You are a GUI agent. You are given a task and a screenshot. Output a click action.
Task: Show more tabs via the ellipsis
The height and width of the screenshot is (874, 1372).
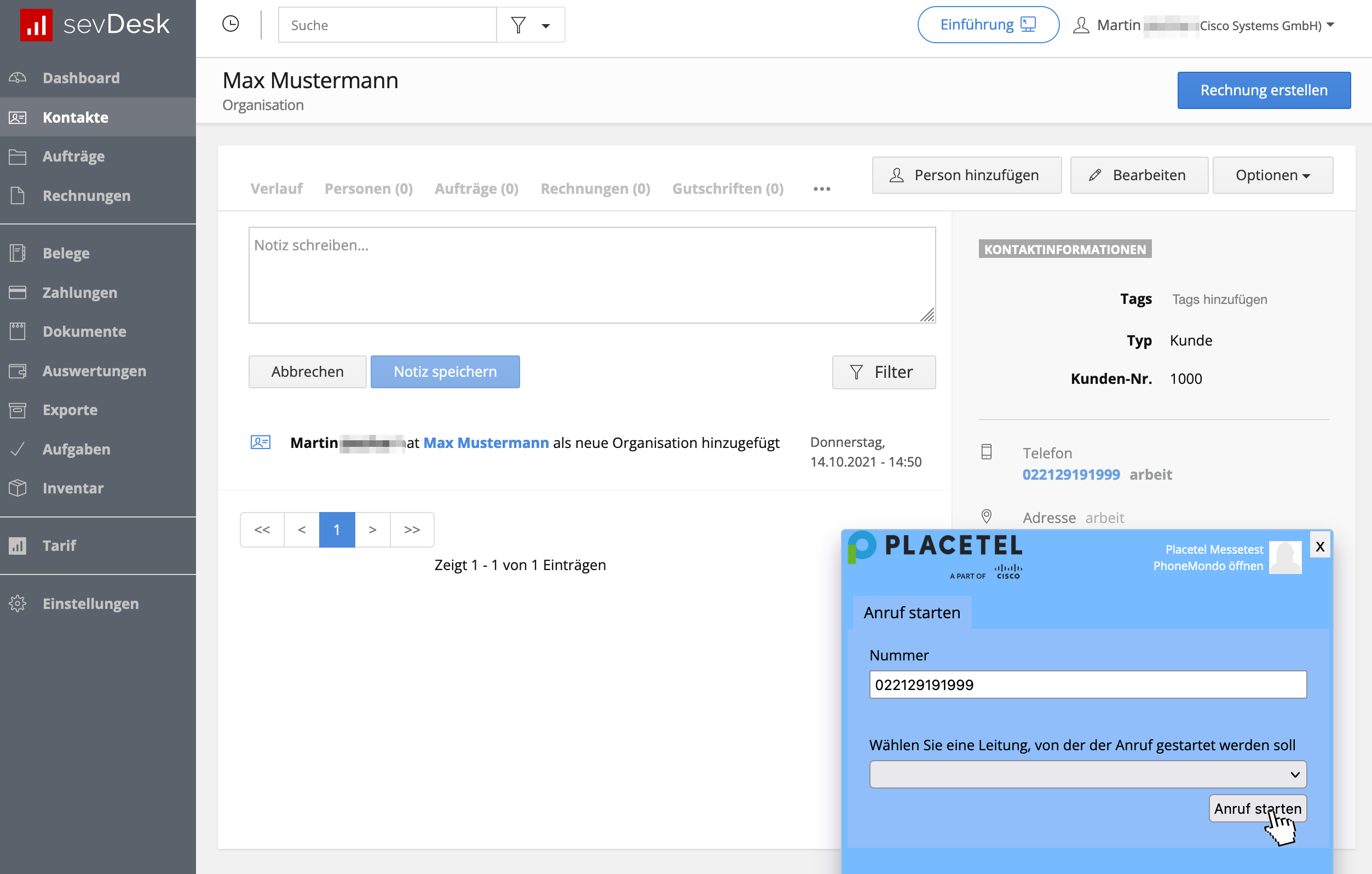[822, 188]
